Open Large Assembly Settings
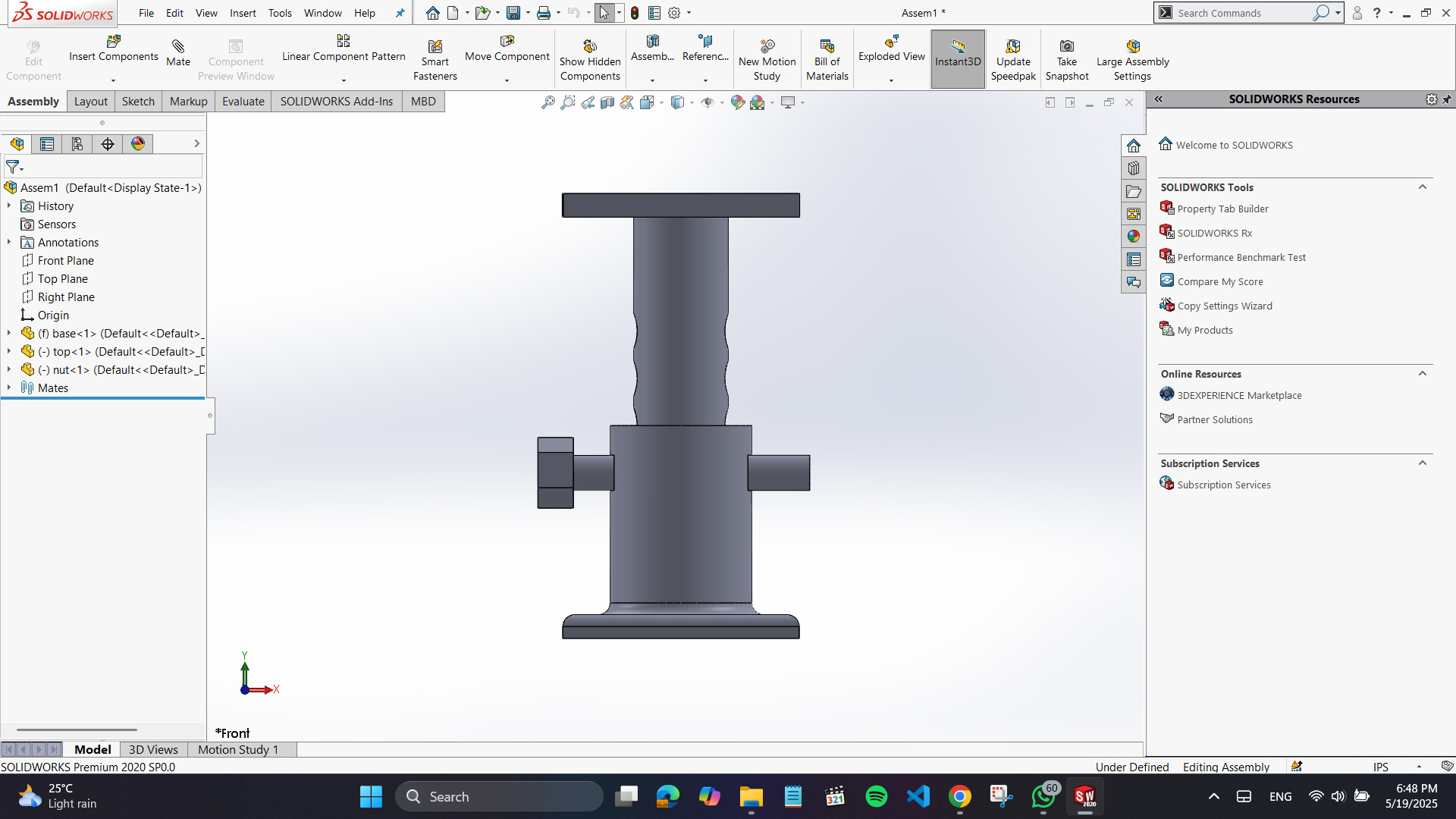Viewport: 1456px width, 819px height. [1132, 60]
